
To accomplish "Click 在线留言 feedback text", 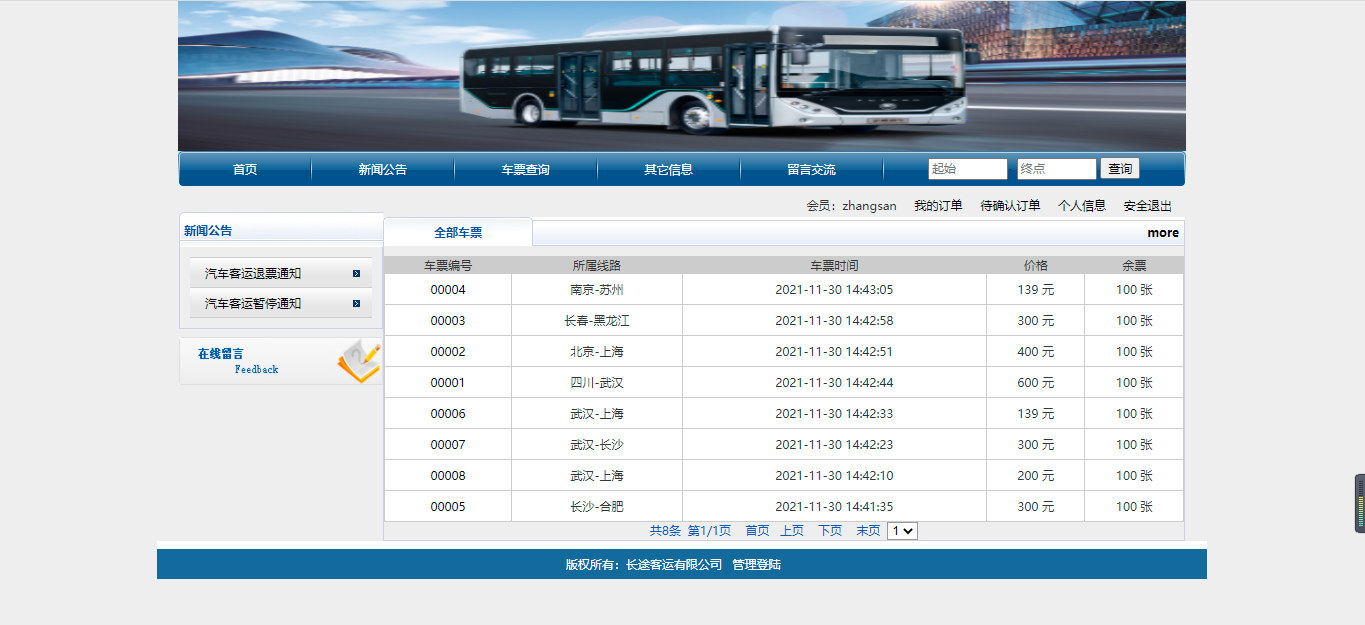I will [220, 353].
